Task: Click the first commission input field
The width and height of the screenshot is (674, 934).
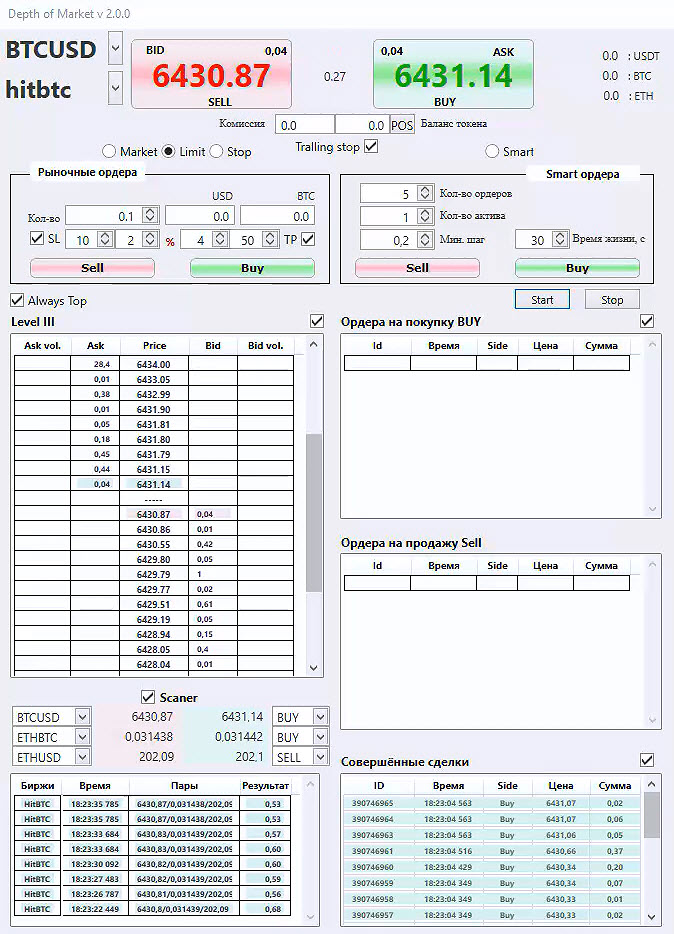Action: (305, 125)
